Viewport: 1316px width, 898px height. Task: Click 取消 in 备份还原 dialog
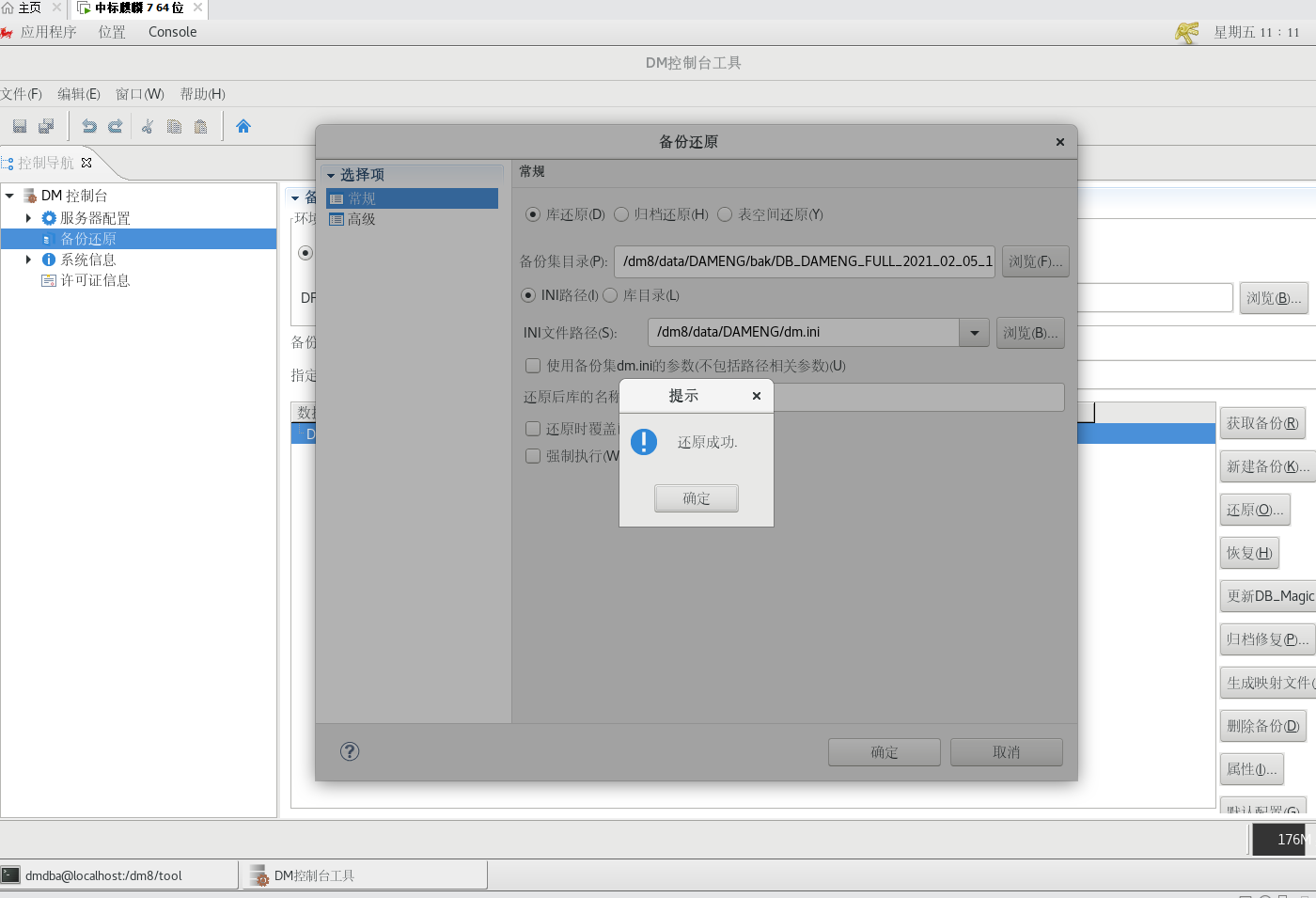(x=1007, y=752)
